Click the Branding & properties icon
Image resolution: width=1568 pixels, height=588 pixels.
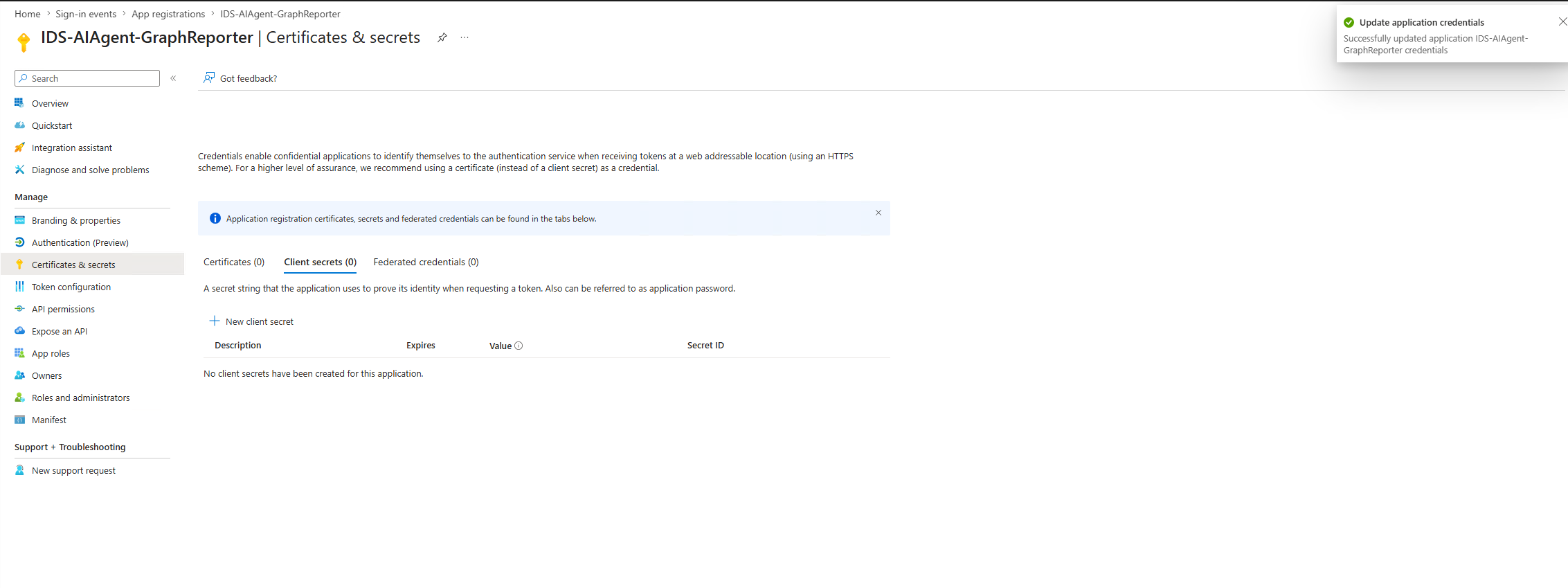(19, 220)
